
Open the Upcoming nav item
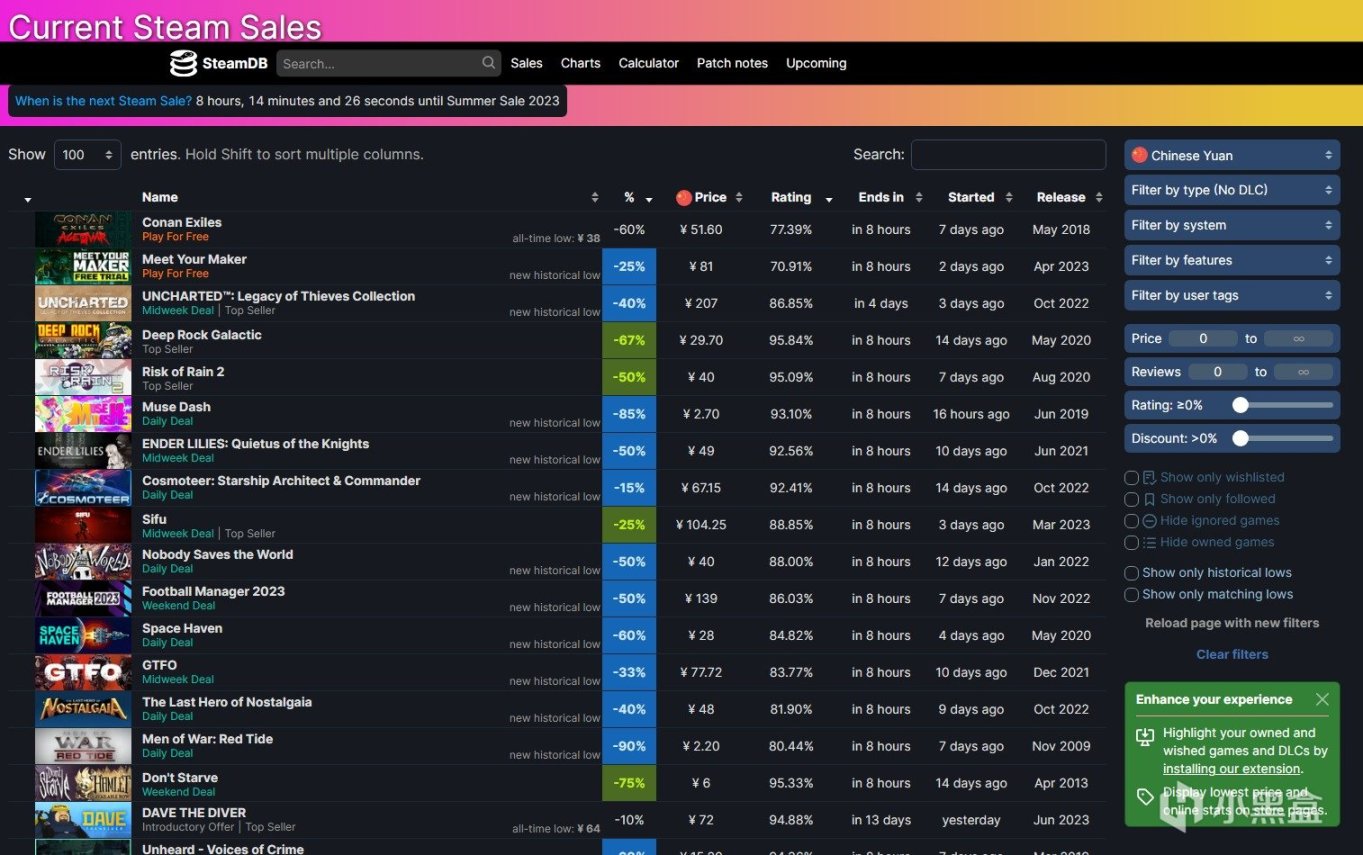(816, 63)
